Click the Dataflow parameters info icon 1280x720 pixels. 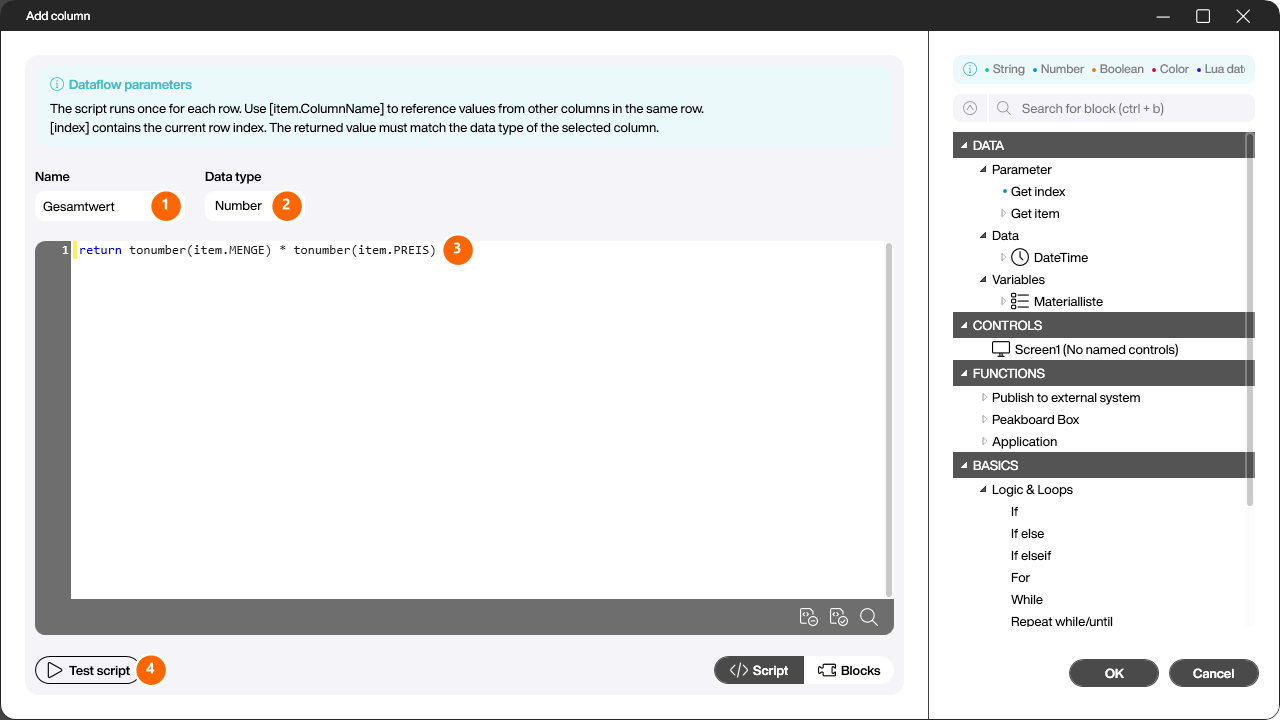point(57,85)
